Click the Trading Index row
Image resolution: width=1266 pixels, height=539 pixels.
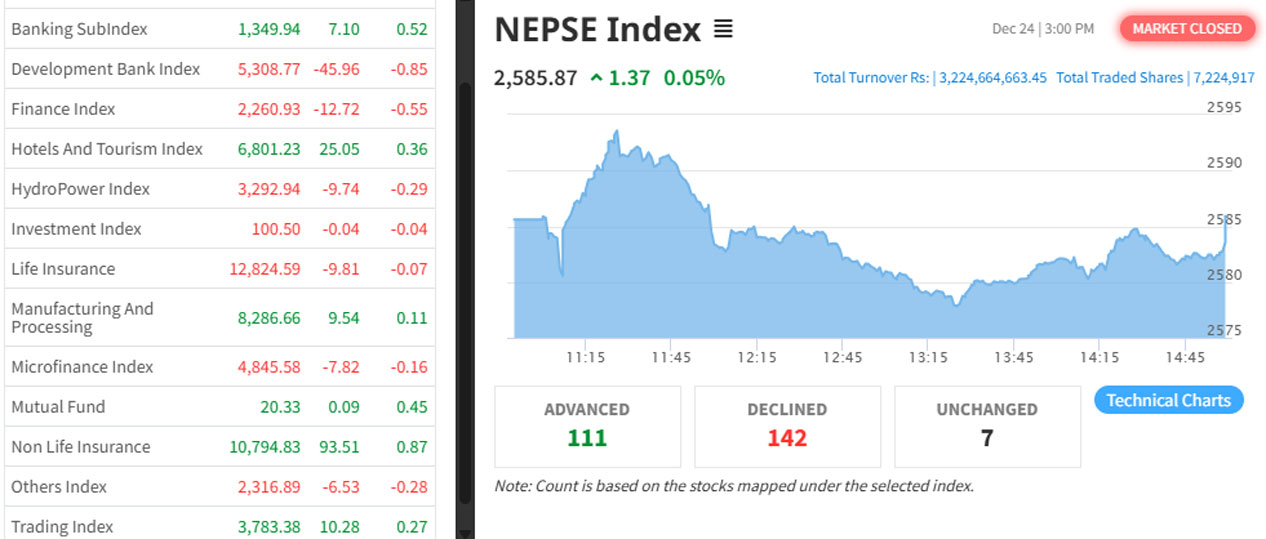(62, 527)
